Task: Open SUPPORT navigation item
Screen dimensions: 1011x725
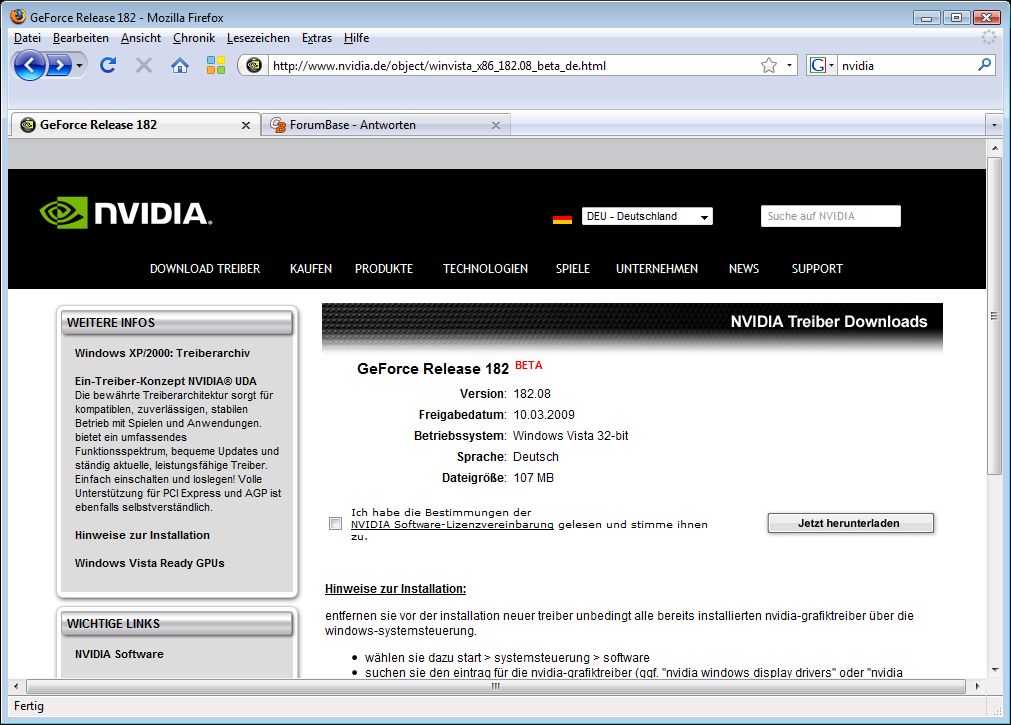Action: 817,268
